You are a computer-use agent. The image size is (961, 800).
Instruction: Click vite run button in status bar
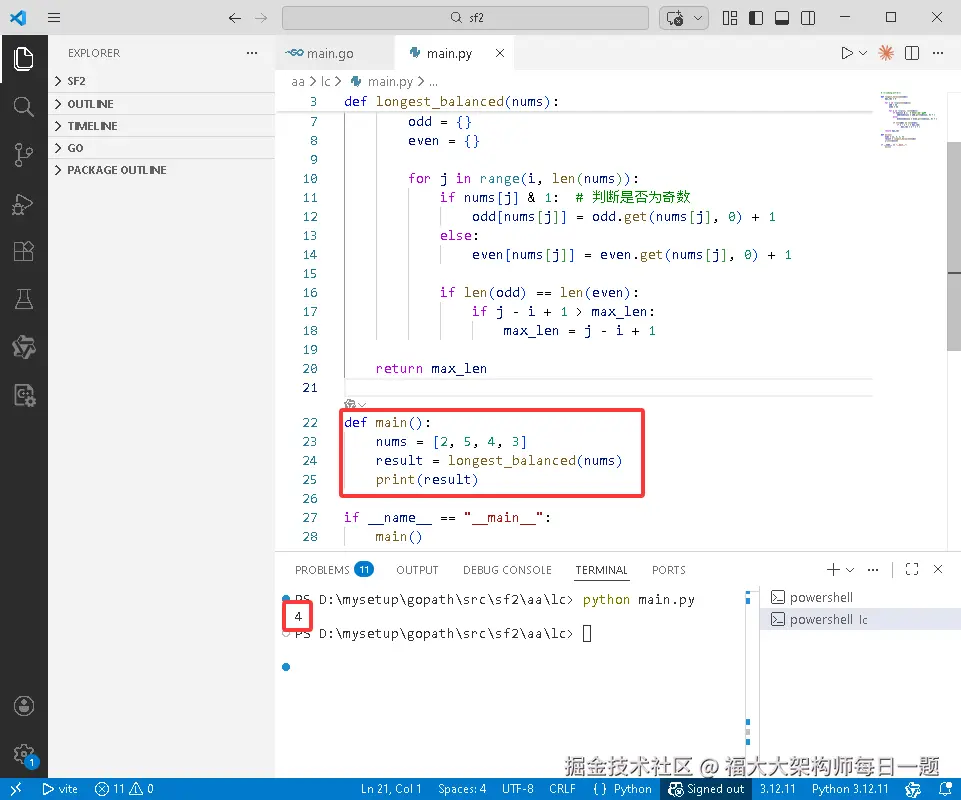click(60, 789)
